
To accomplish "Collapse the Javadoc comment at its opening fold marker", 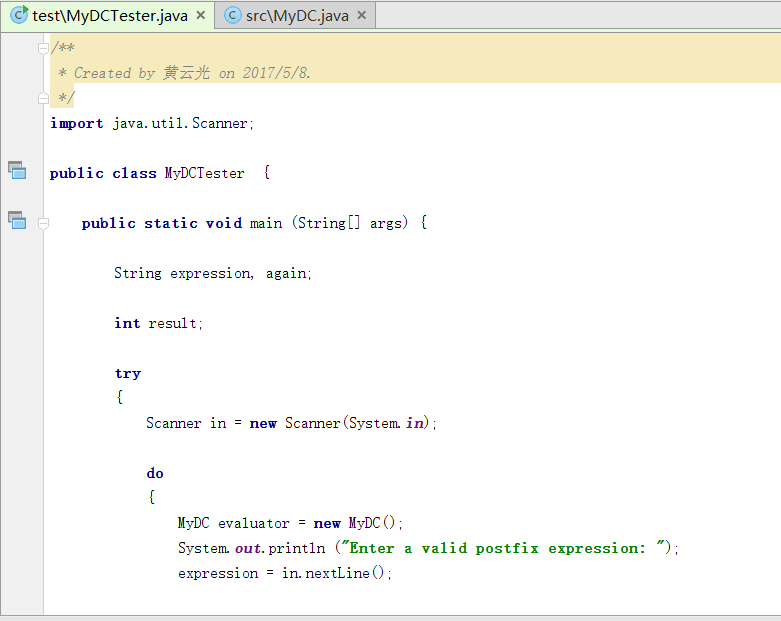I will click(x=43, y=48).
